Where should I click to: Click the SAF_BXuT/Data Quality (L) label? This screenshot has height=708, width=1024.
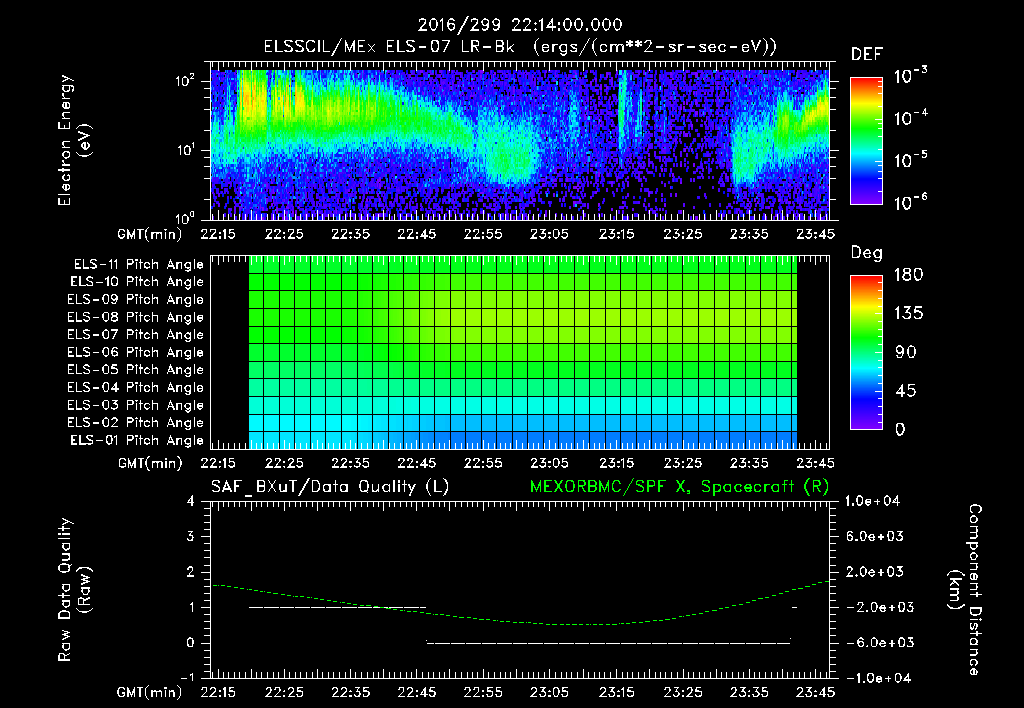330,487
